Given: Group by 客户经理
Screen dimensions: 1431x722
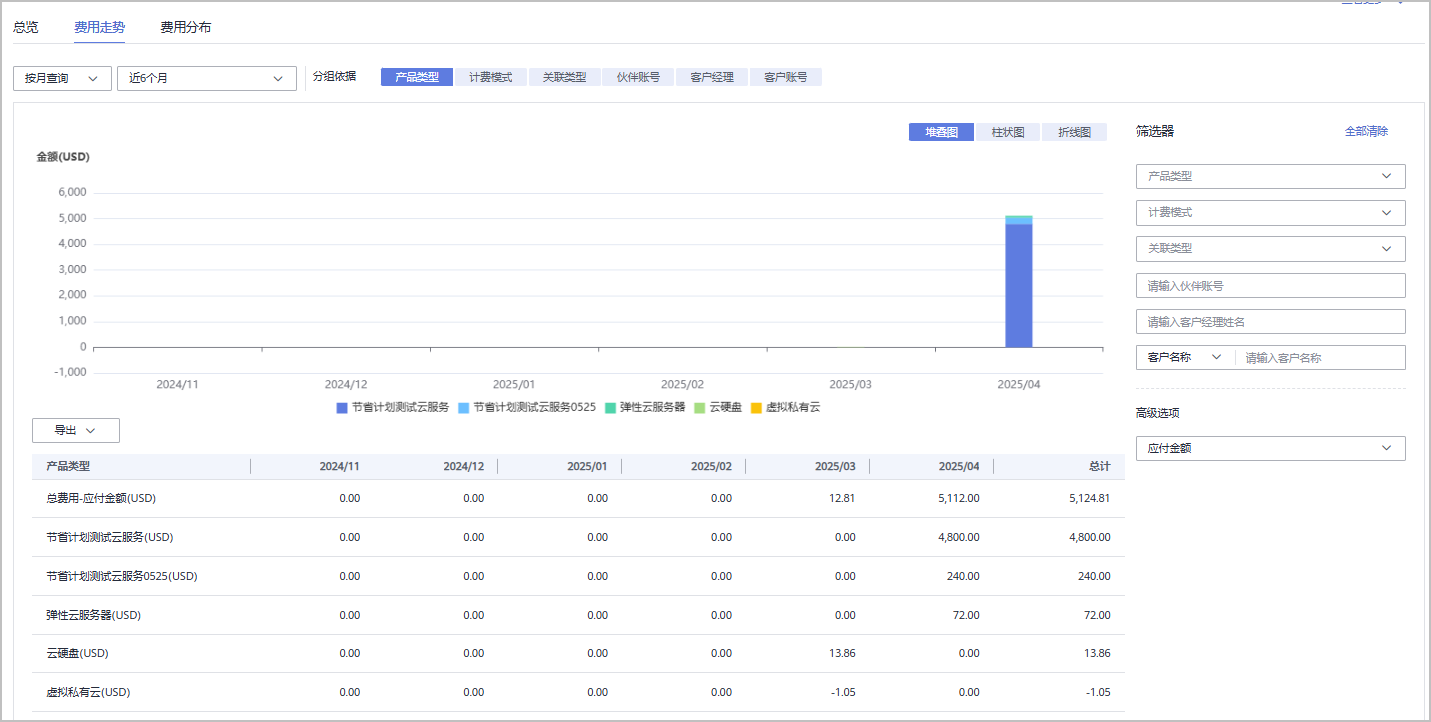Looking at the screenshot, I should click(712, 77).
